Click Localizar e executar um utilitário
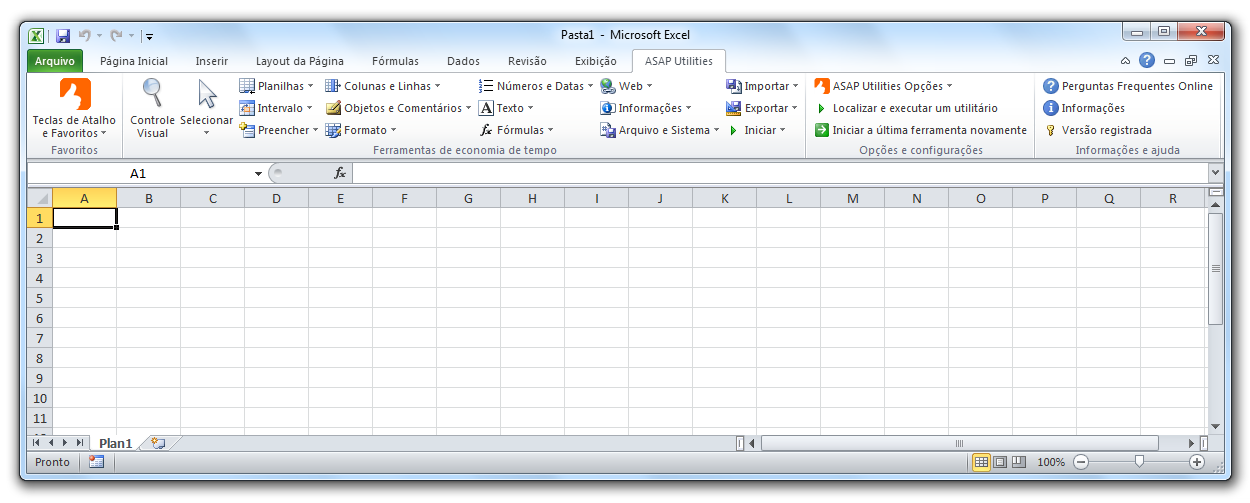Screen dimensions: 1250x503 pyautogui.click(x=906, y=108)
